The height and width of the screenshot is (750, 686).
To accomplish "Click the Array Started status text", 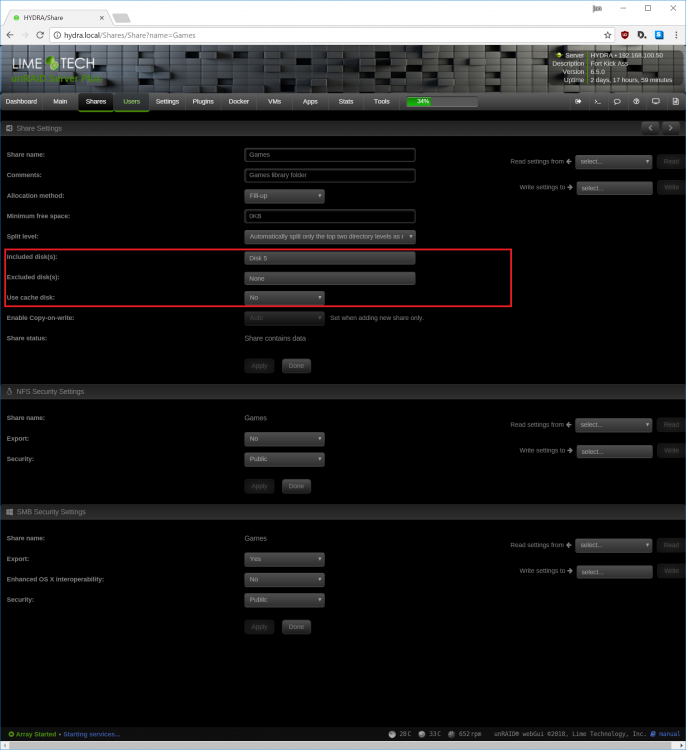I will 36,734.
